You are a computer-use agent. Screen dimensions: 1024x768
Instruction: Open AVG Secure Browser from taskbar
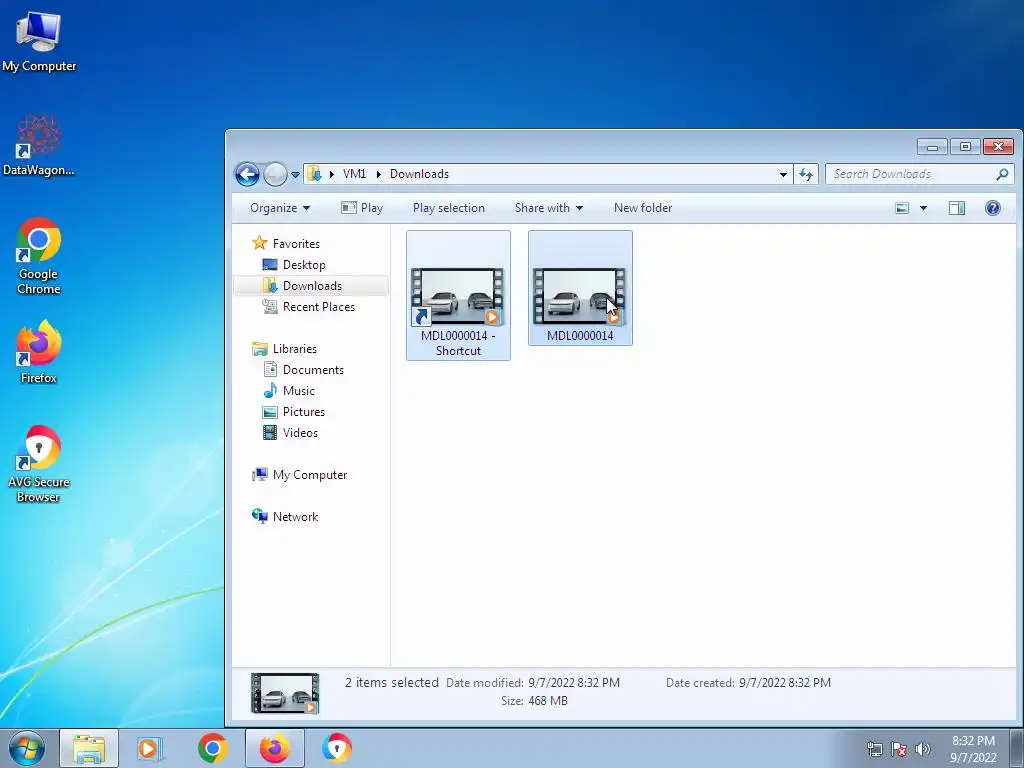pos(337,748)
